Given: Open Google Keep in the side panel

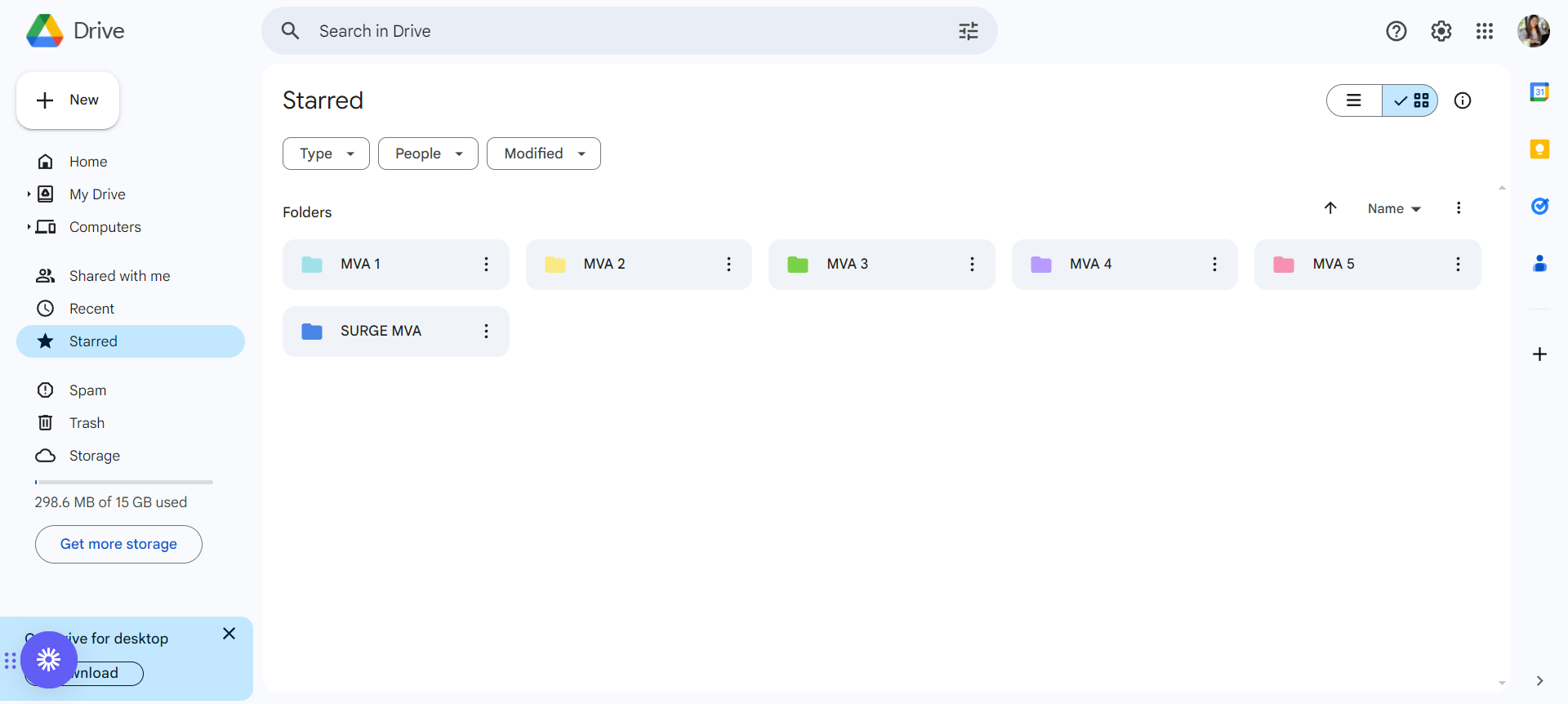Looking at the screenshot, I should tap(1539, 149).
